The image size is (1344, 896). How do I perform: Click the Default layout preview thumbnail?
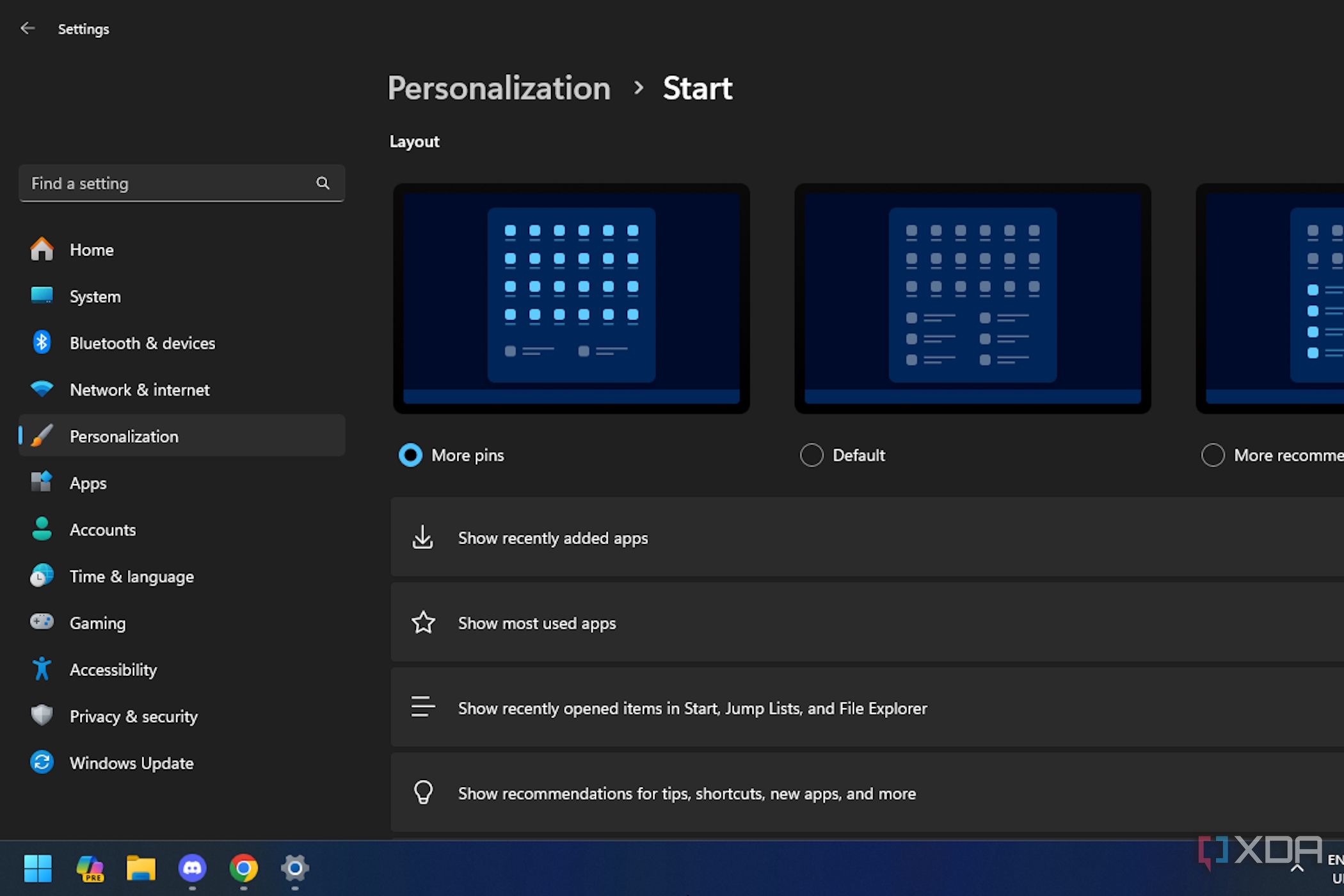pos(972,298)
